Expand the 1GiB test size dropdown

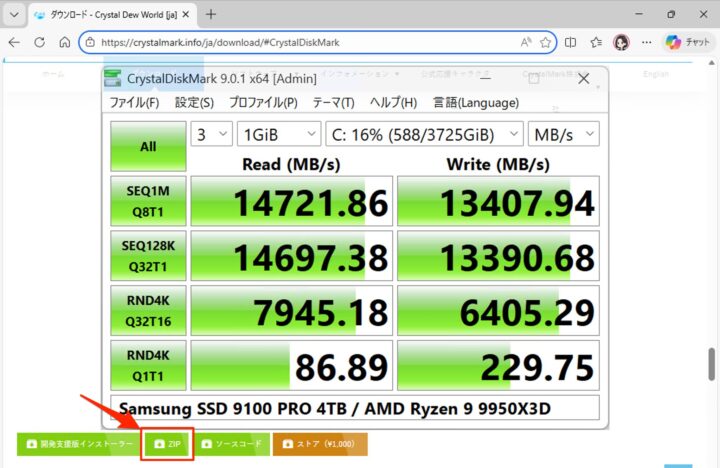pyautogui.click(x=277, y=134)
